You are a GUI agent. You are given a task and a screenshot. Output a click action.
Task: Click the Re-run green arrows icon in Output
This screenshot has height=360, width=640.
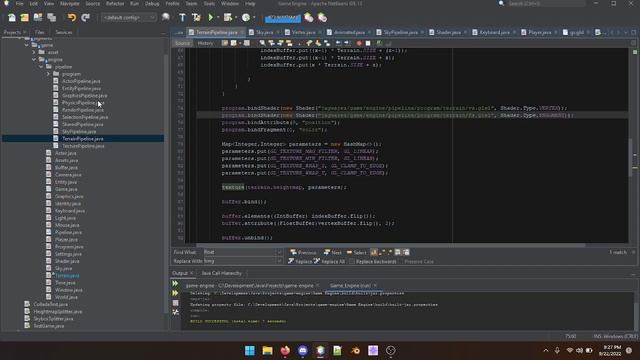click(x=176, y=284)
